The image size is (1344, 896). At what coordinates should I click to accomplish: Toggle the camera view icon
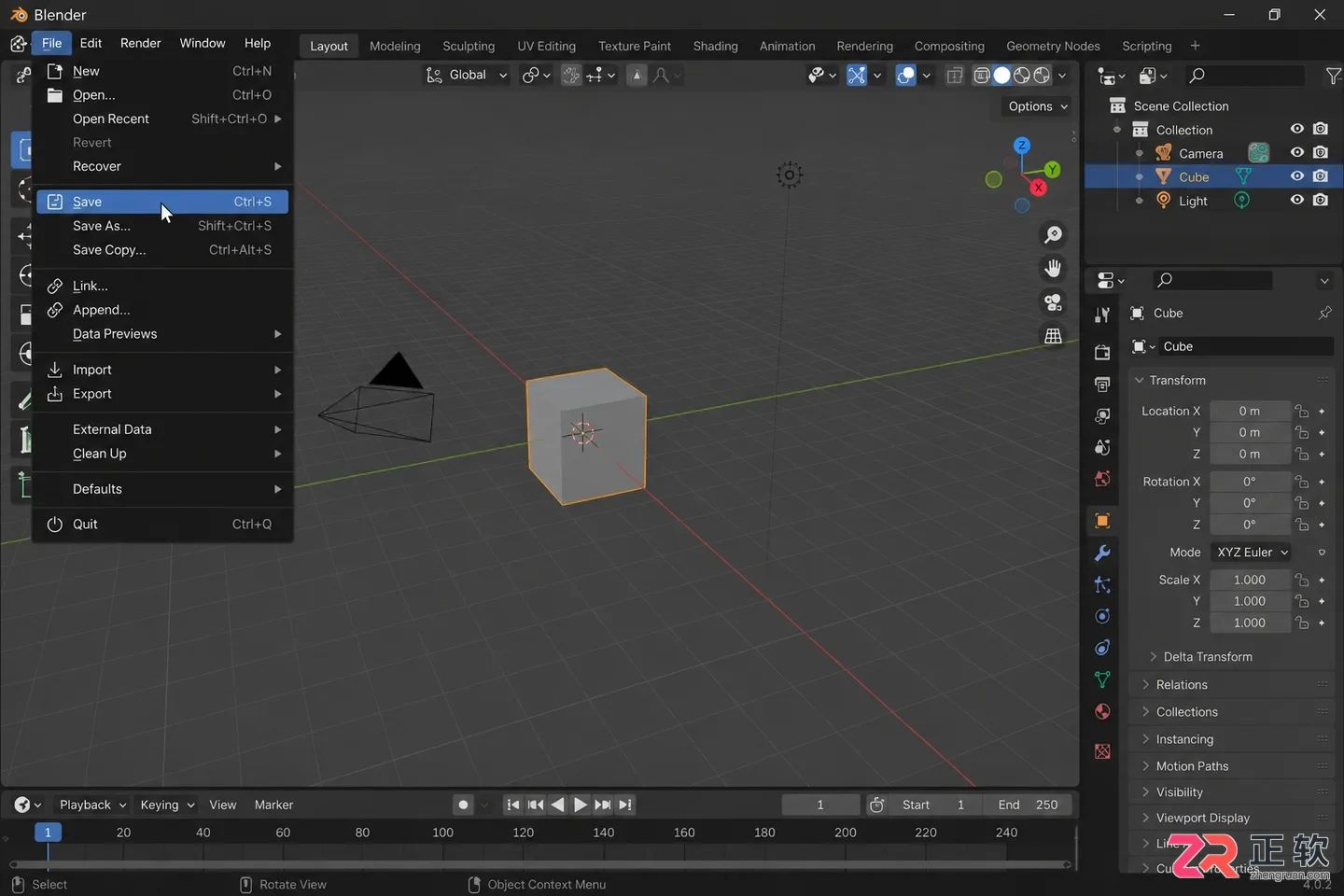(1053, 302)
